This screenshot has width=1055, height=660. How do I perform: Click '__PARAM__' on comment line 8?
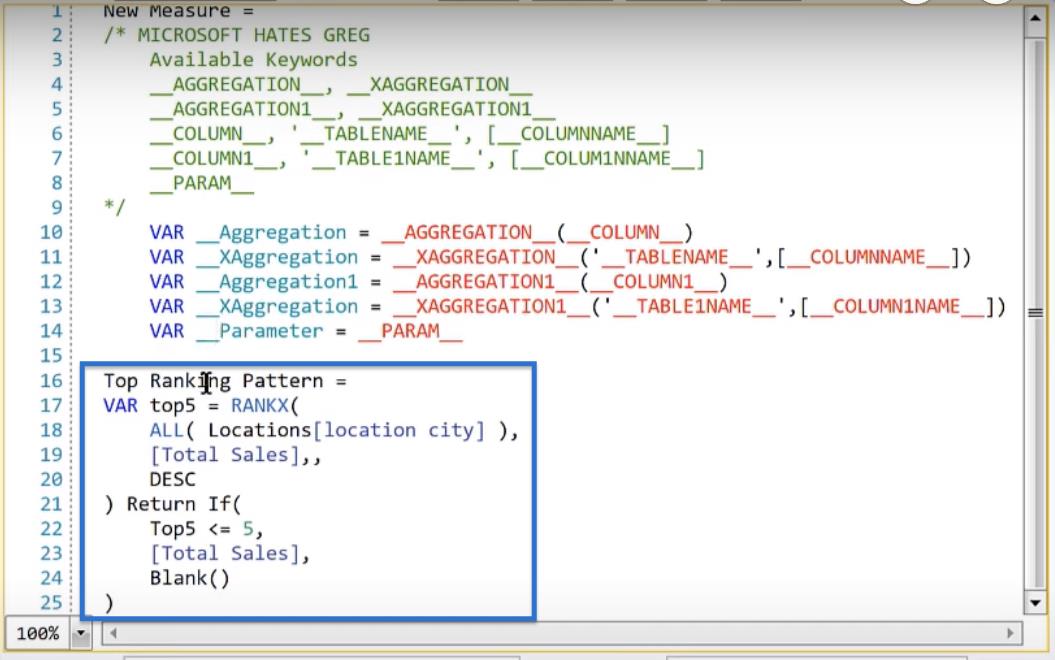tap(202, 183)
